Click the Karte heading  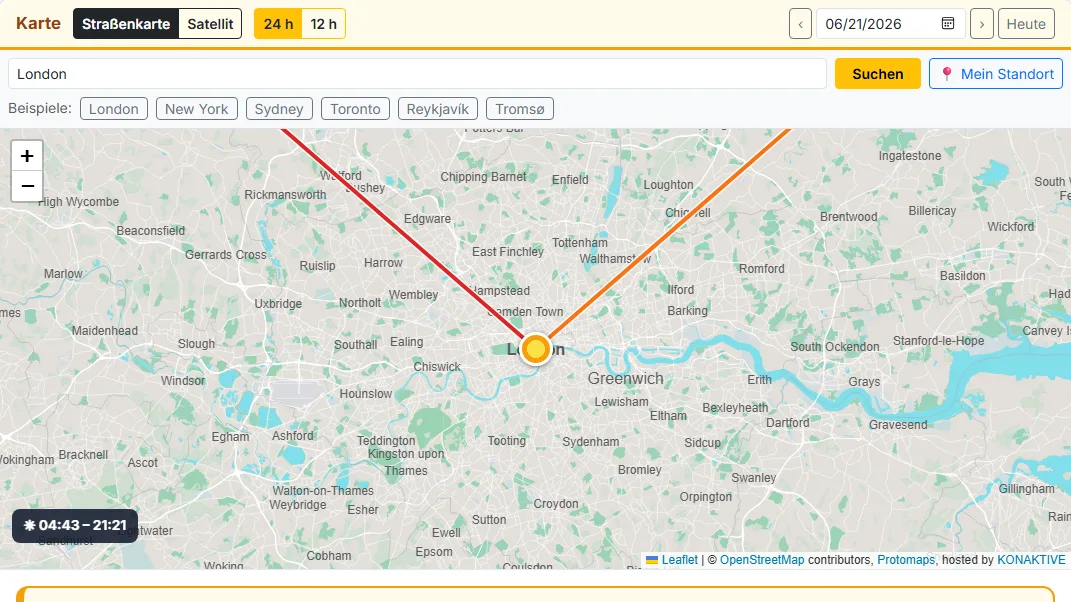point(38,23)
